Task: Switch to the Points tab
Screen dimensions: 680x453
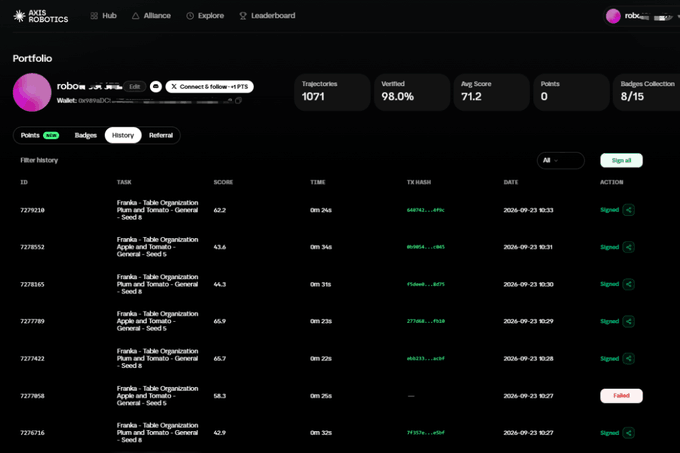Action: (x=39, y=135)
